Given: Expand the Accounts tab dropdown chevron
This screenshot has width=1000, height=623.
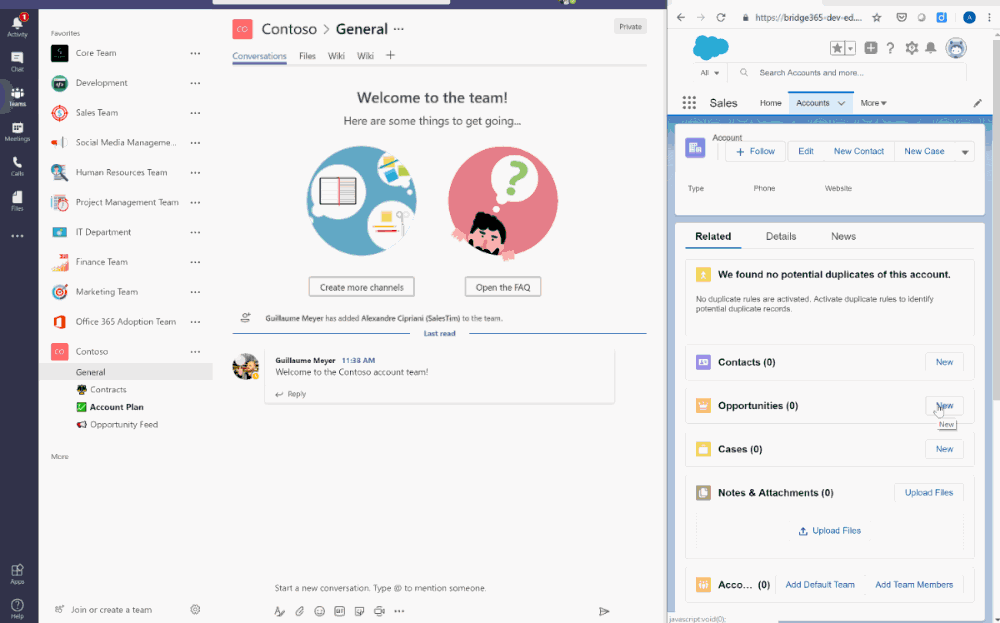Looking at the screenshot, I should click(841, 103).
